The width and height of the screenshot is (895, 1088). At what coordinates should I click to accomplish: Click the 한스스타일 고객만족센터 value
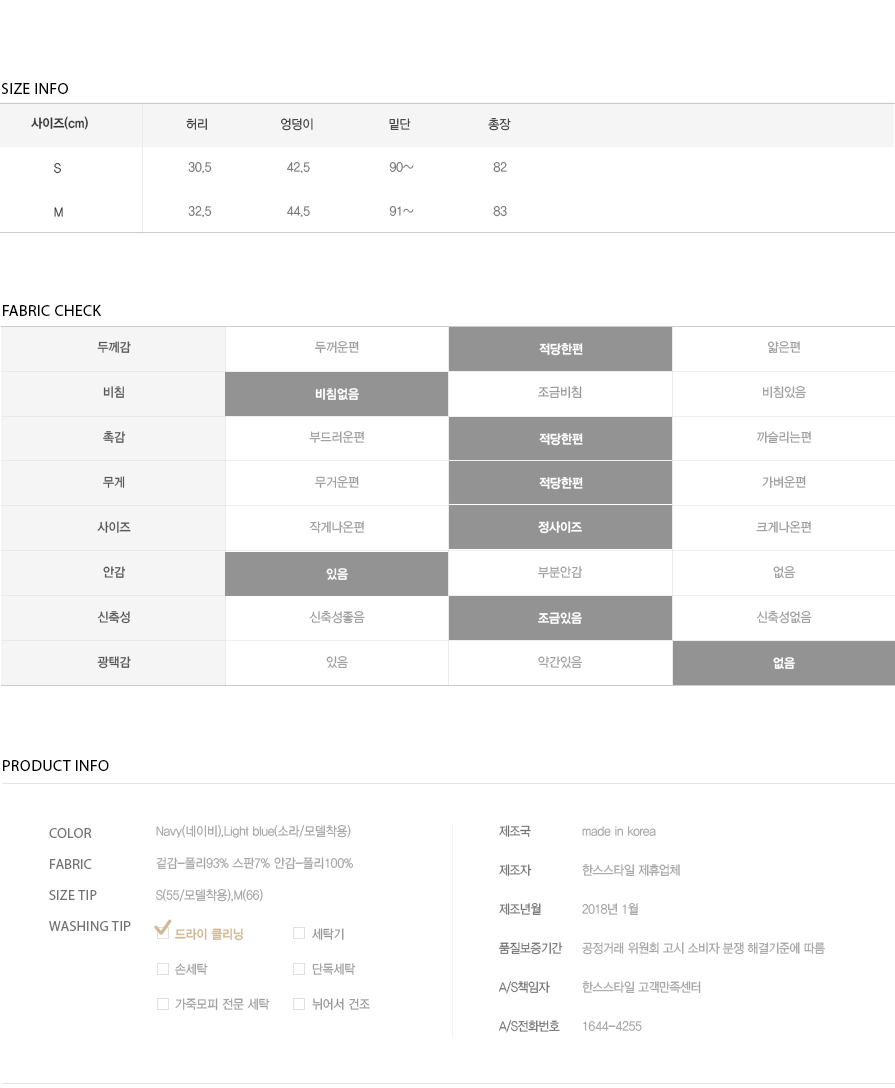(641, 987)
